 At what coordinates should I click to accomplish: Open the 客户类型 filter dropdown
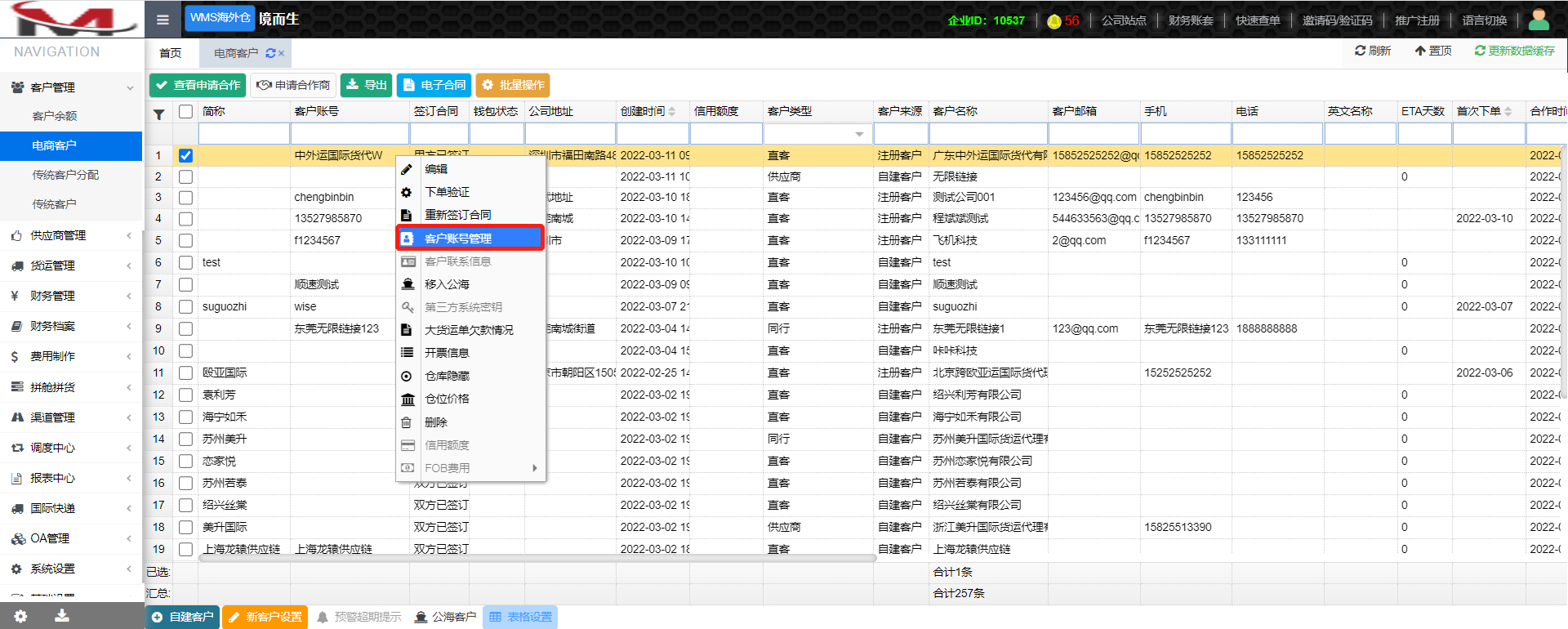(x=859, y=134)
